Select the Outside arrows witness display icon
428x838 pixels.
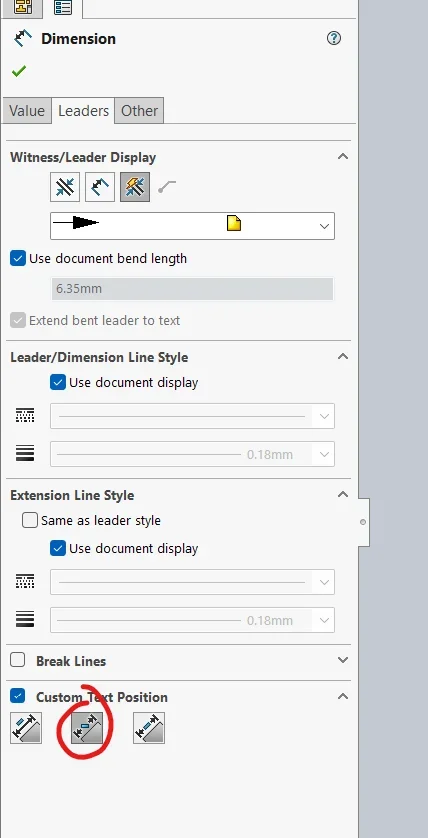tap(65, 187)
